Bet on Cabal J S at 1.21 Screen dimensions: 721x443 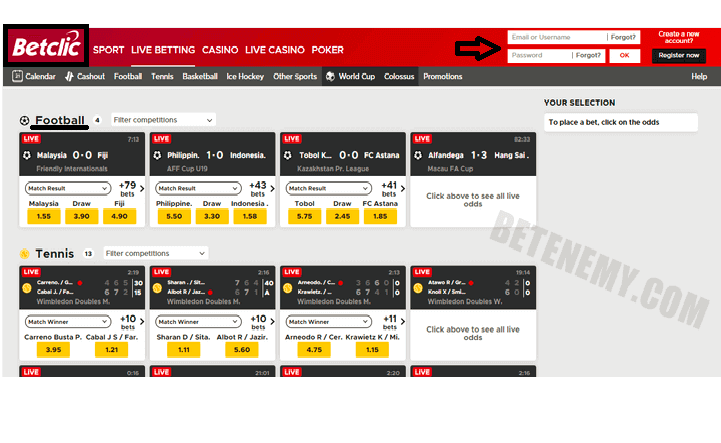(x=112, y=350)
